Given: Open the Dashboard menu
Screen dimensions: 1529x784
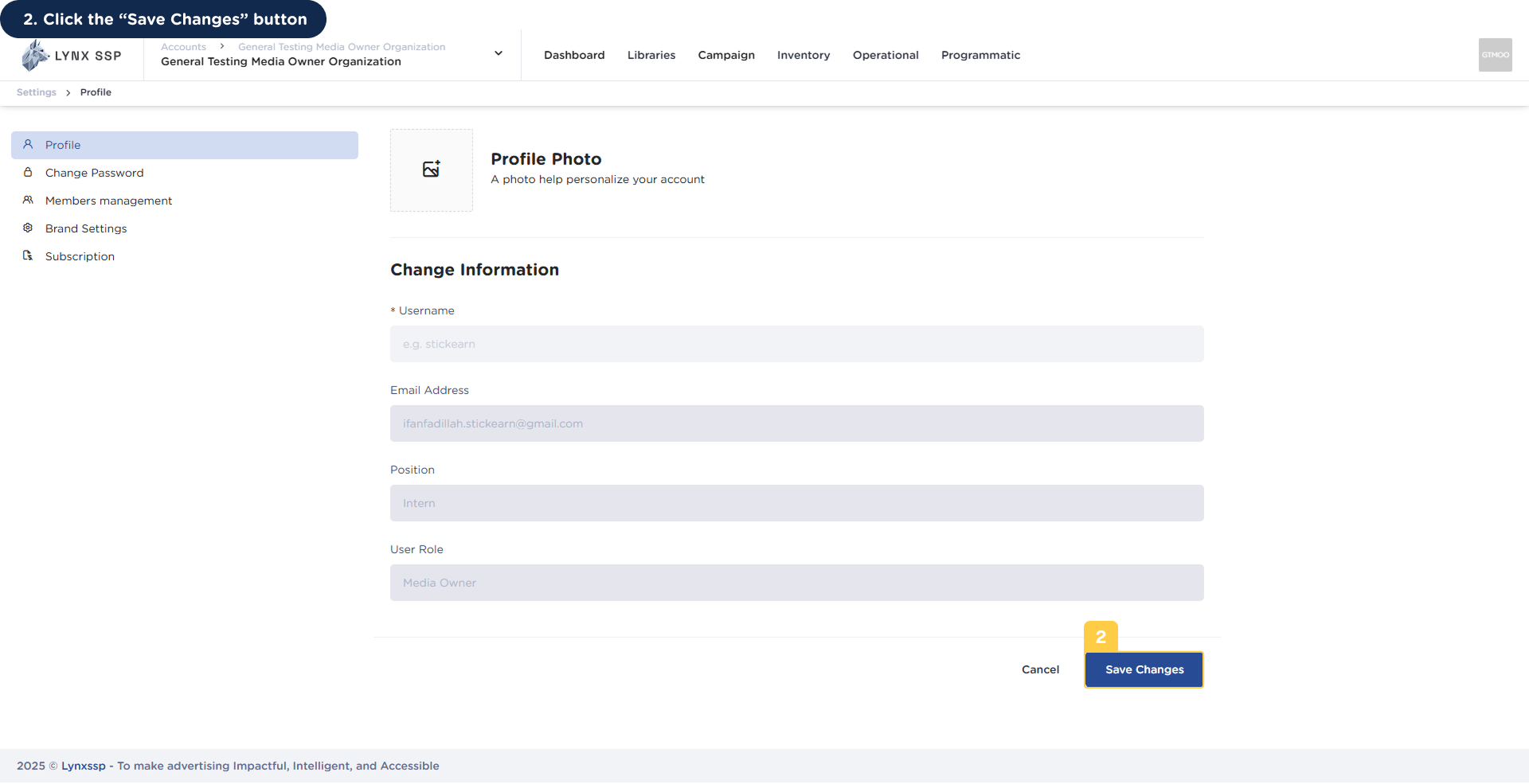Looking at the screenshot, I should [x=574, y=55].
